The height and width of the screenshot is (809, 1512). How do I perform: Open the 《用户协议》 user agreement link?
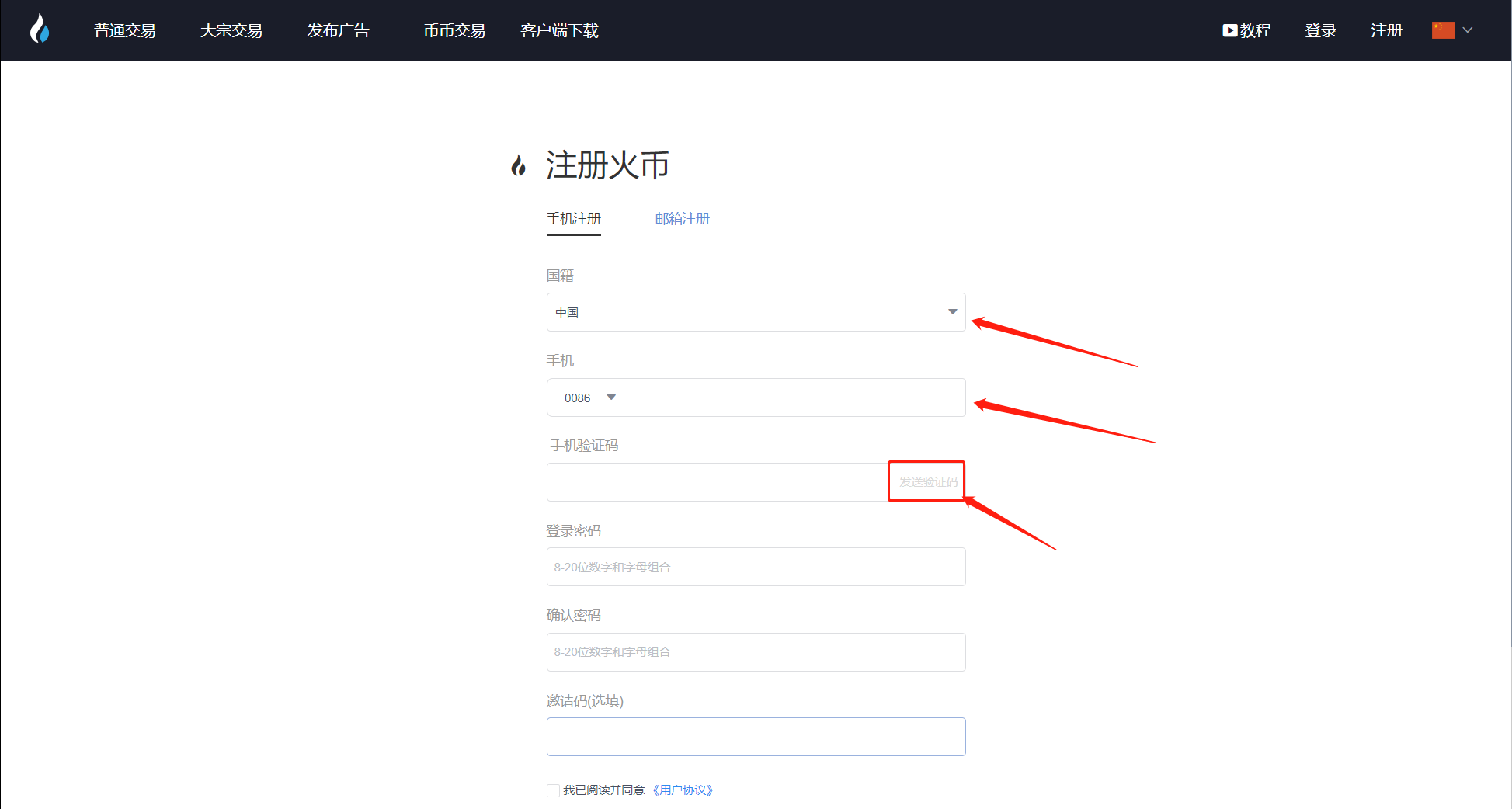[683, 790]
